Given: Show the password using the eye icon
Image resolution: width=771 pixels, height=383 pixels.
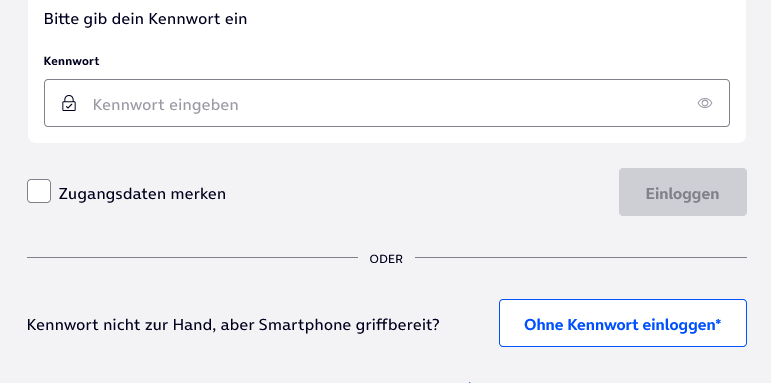Looking at the screenshot, I should [705, 103].
